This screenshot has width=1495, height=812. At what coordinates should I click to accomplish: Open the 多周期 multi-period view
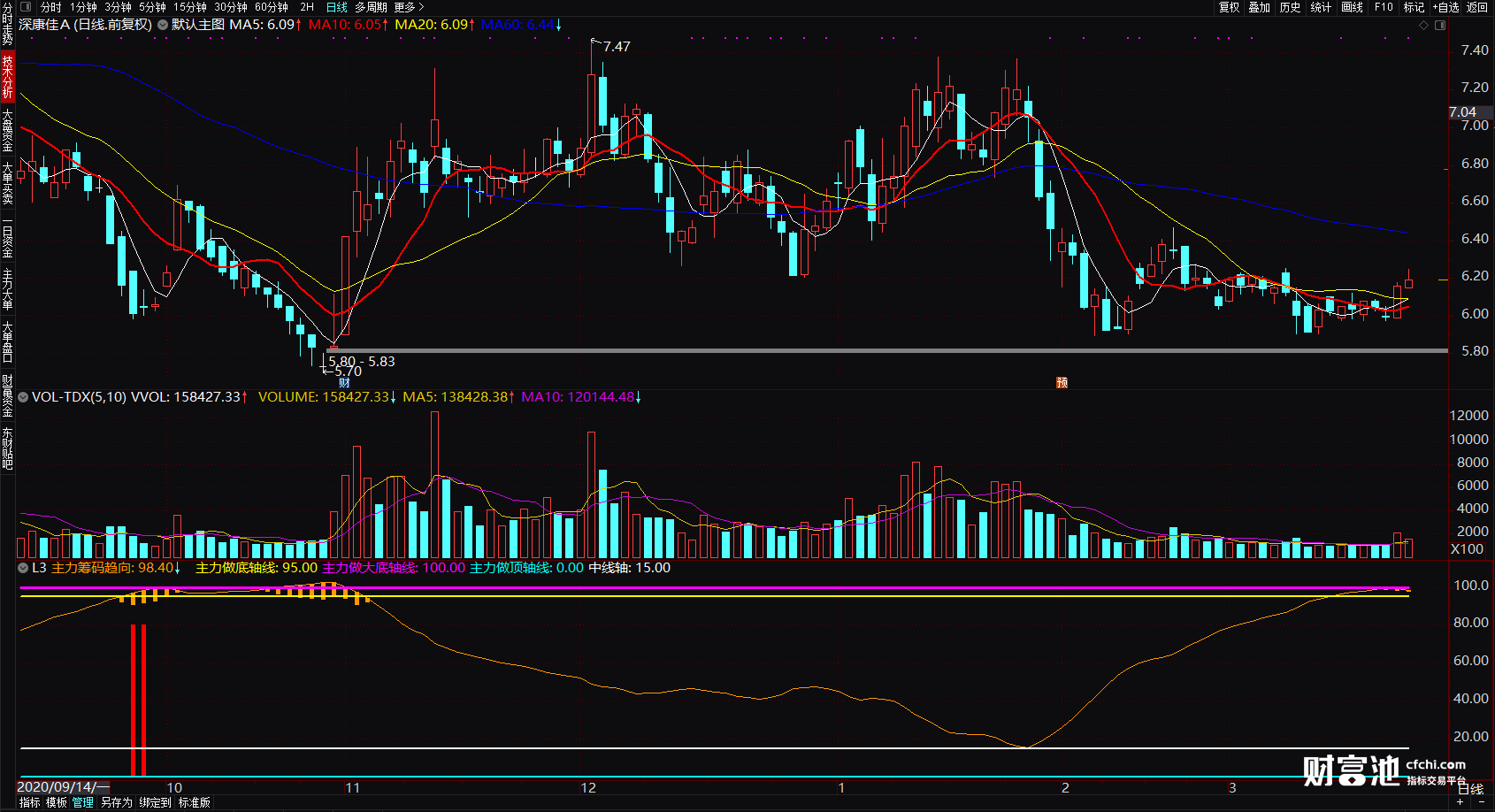tap(371, 7)
